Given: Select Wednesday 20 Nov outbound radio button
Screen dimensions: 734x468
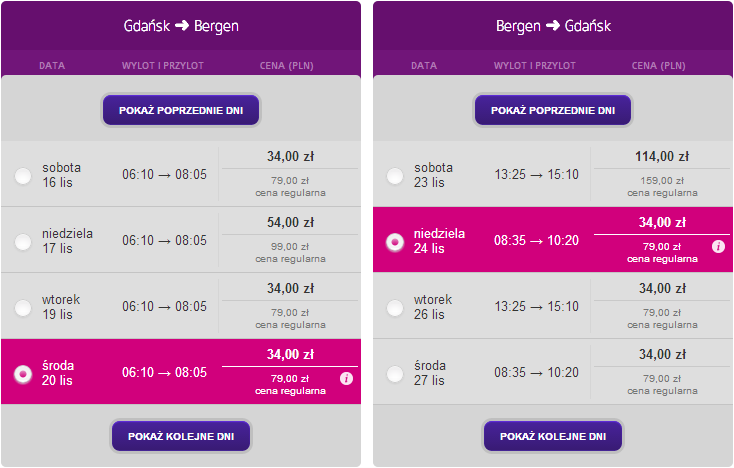Looking at the screenshot, I should 23,373.
